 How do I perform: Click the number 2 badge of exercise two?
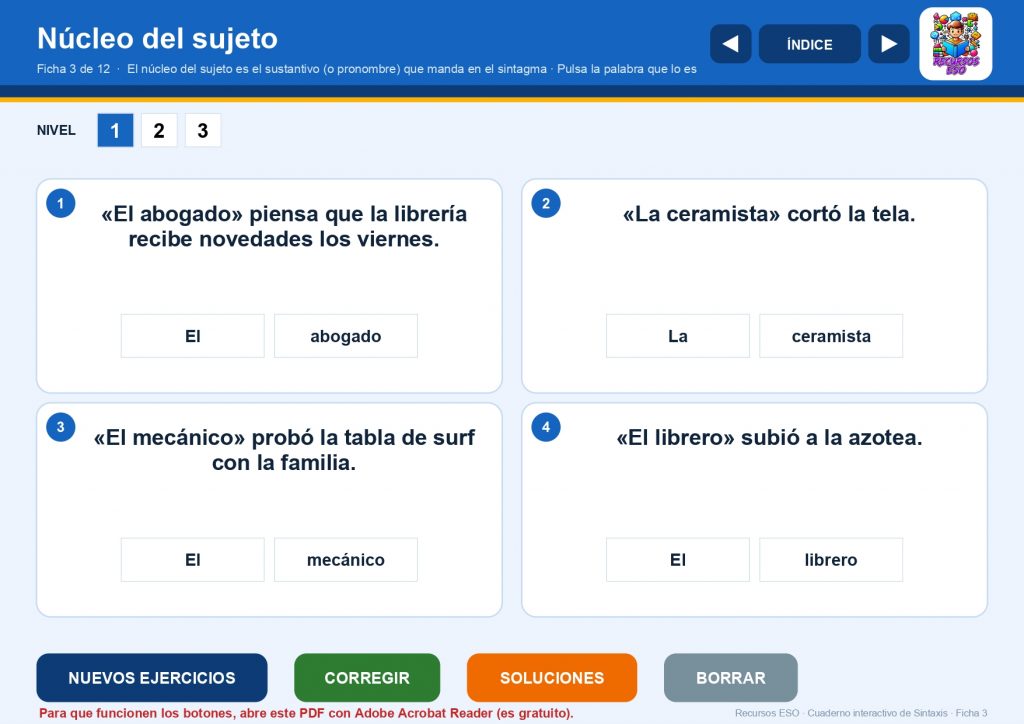point(546,203)
